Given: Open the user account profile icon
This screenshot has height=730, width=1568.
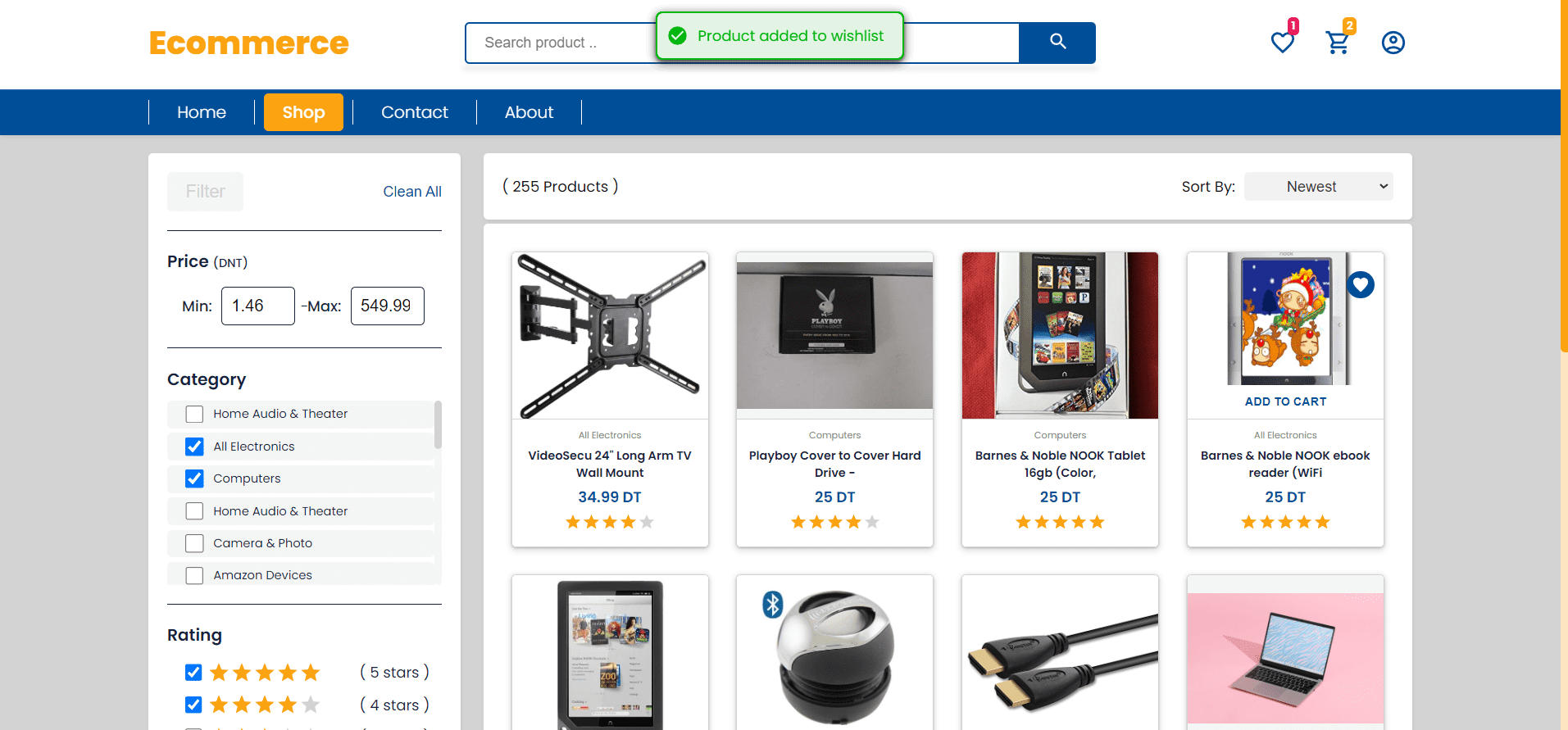Looking at the screenshot, I should 1393,43.
